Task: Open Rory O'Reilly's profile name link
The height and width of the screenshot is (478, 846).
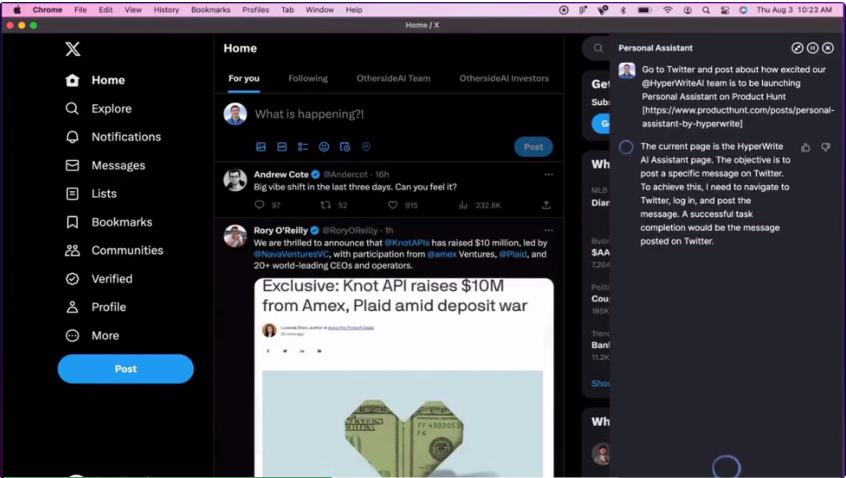Action: [x=281, y=230]
